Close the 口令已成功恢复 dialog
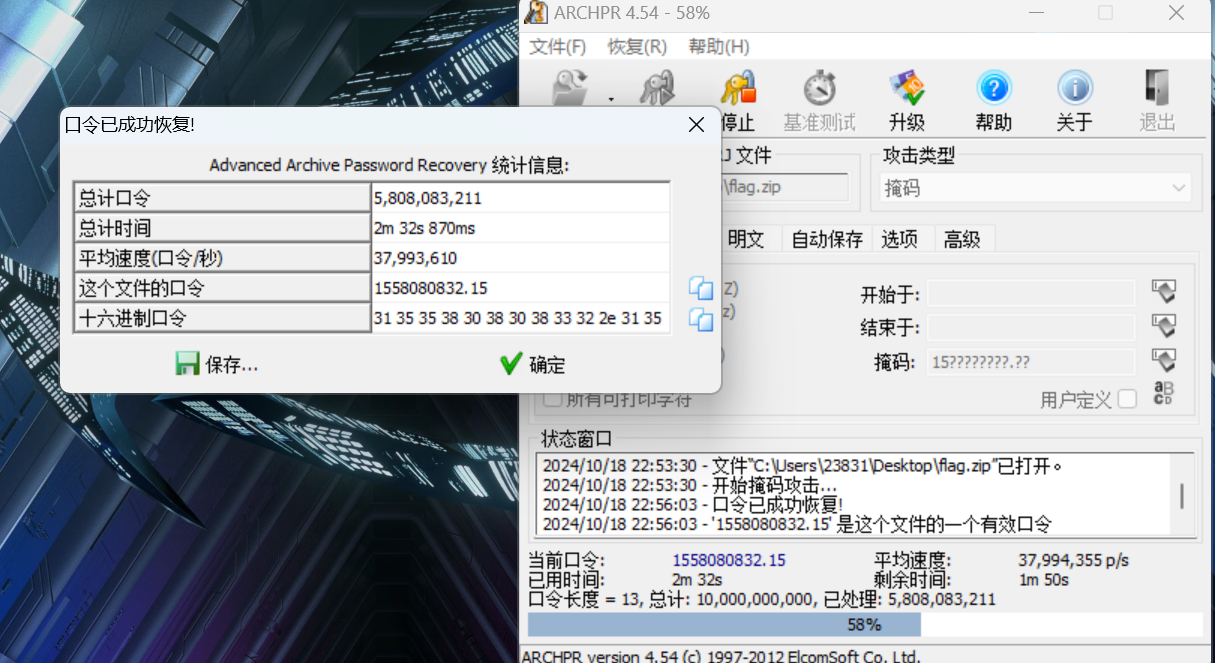The height and width of the screenshot is (663, 1215). pyautogui.click(x=697, y=125)
